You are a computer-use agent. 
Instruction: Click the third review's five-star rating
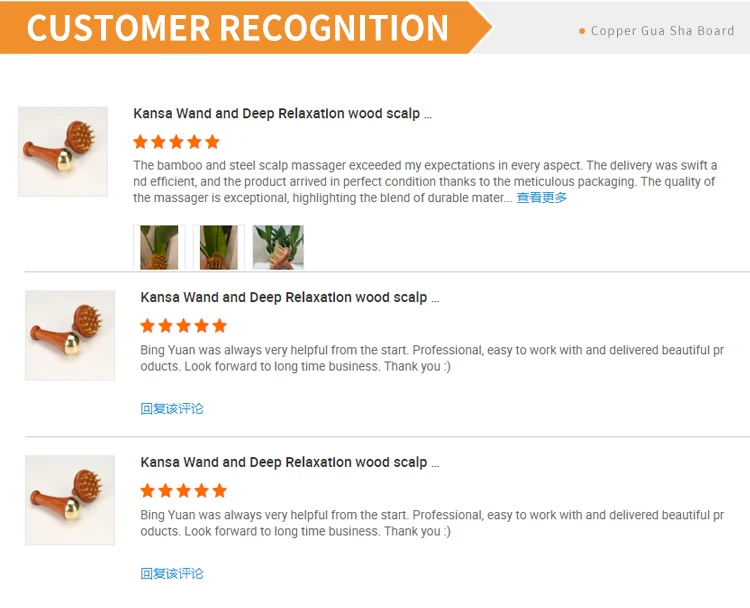pos(183,490)
